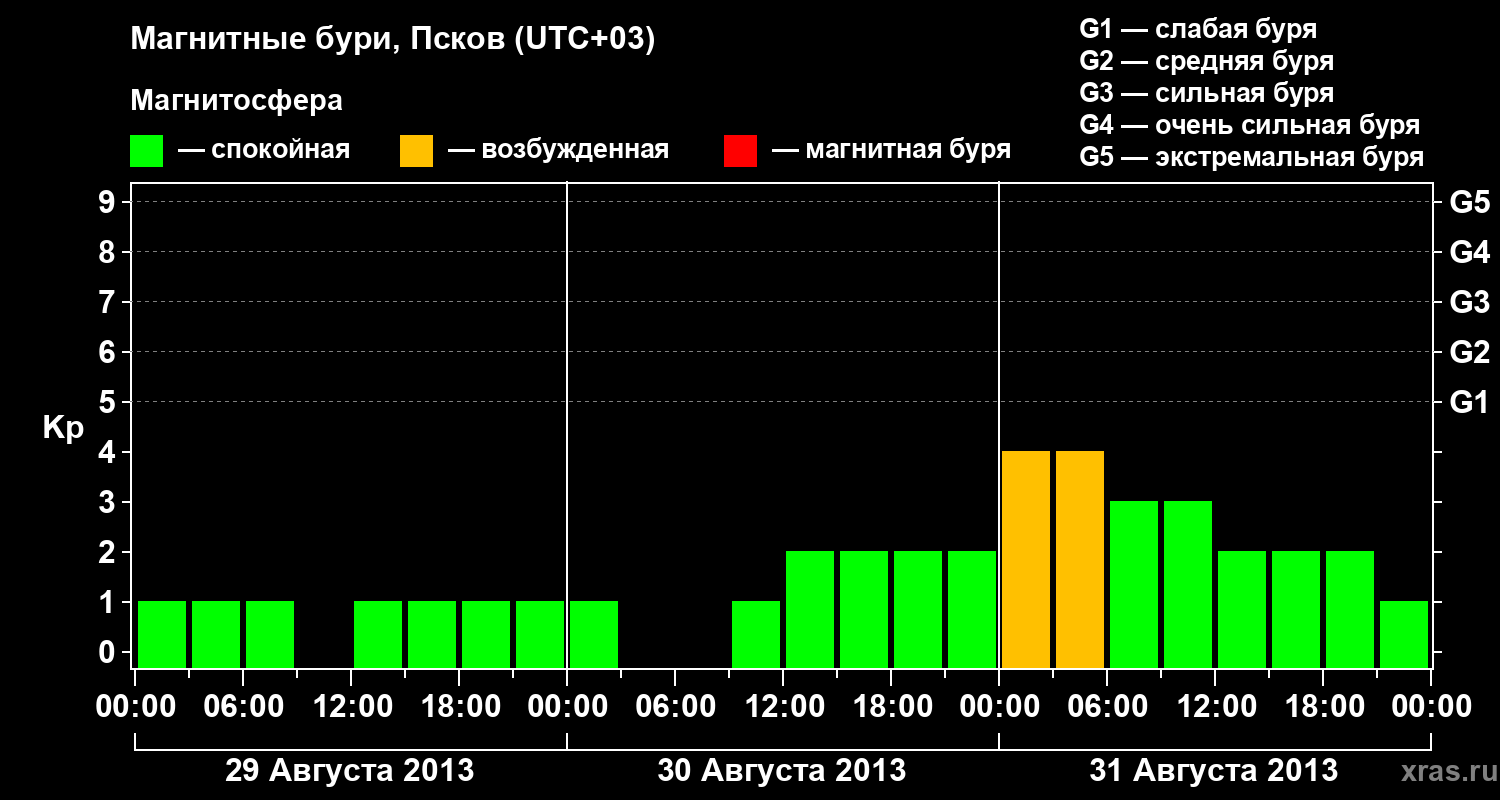The width and height of the screenshot is (1500, 800).
Task: Click the '31 Августа 2013' date label
Action: click(1214, 771)
